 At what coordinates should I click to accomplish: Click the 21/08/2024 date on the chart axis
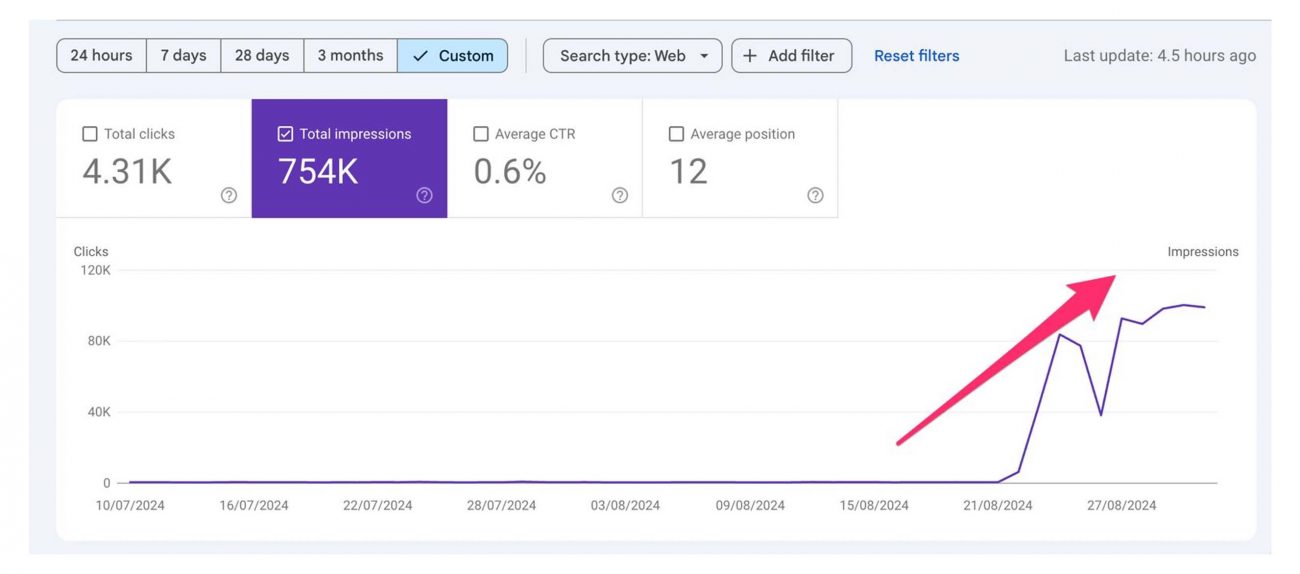997,505
